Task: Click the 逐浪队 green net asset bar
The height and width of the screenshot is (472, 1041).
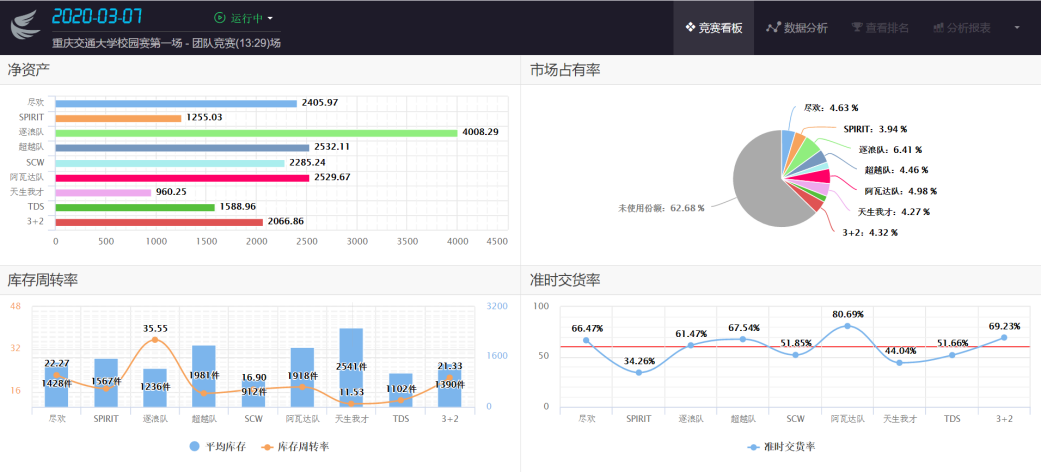Action: point(256,132)
